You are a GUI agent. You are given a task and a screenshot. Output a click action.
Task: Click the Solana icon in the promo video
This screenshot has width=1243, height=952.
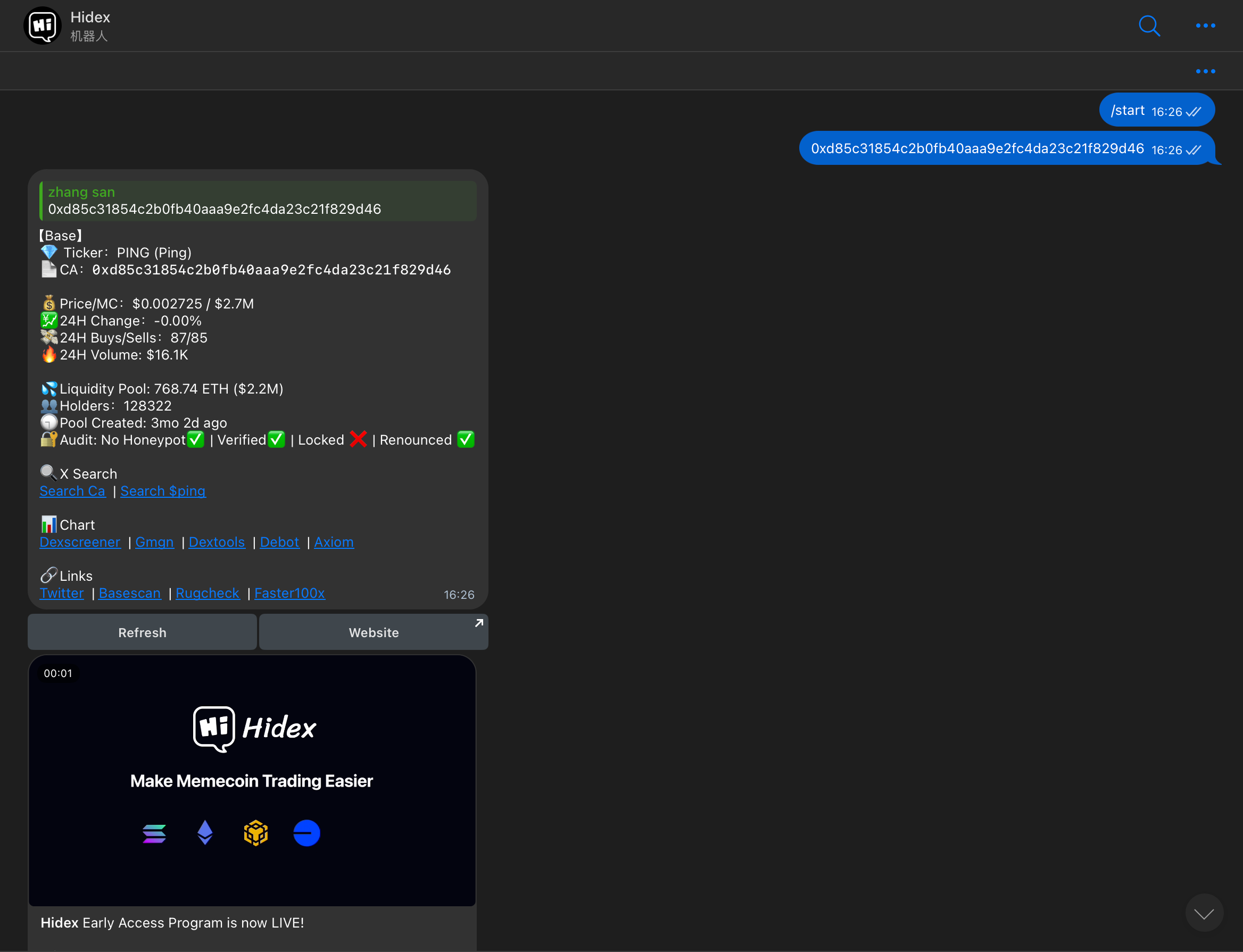(154, 833)
